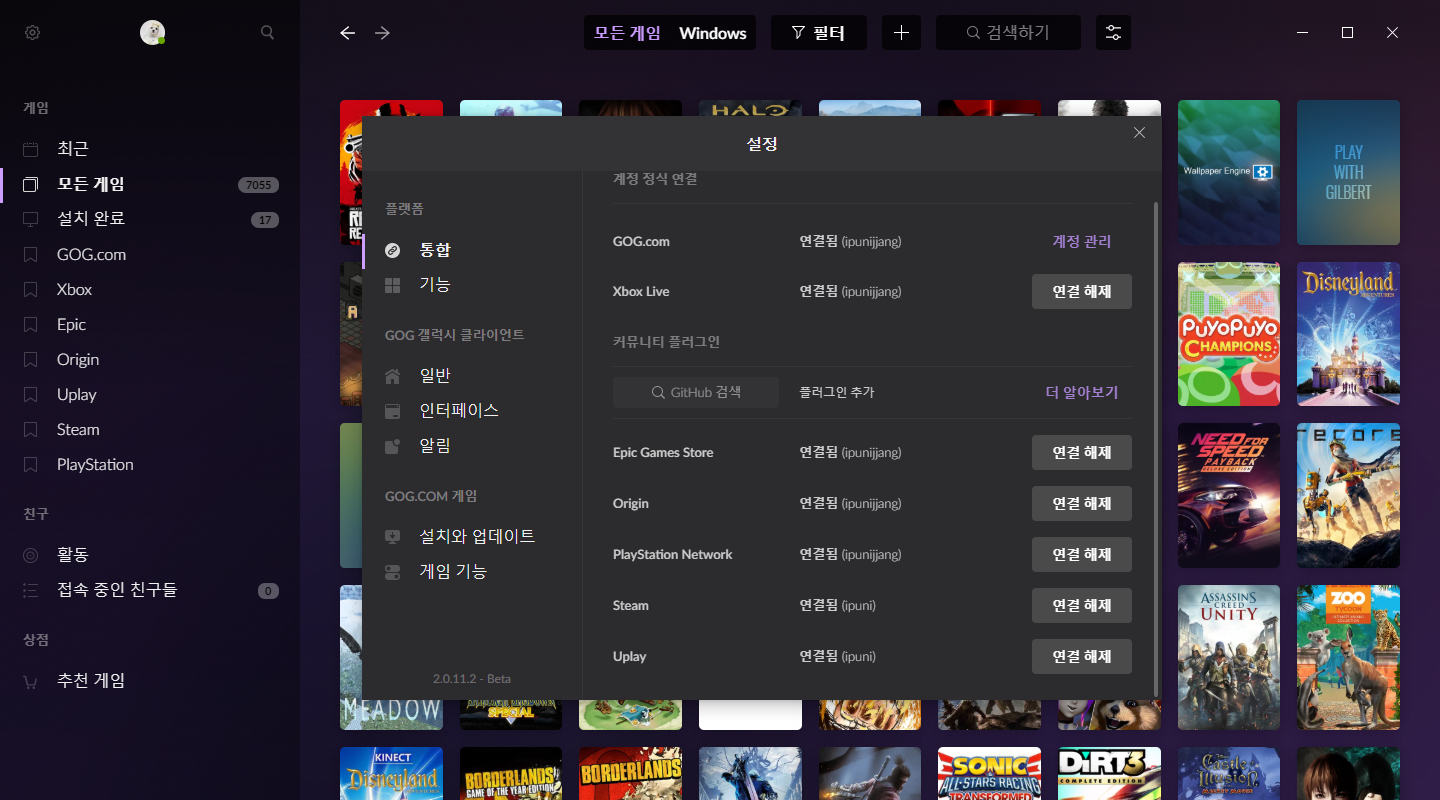Switch to the Windows platform tab
Viewport: 1440px width, 800px height.
click(x=713, y=33)
